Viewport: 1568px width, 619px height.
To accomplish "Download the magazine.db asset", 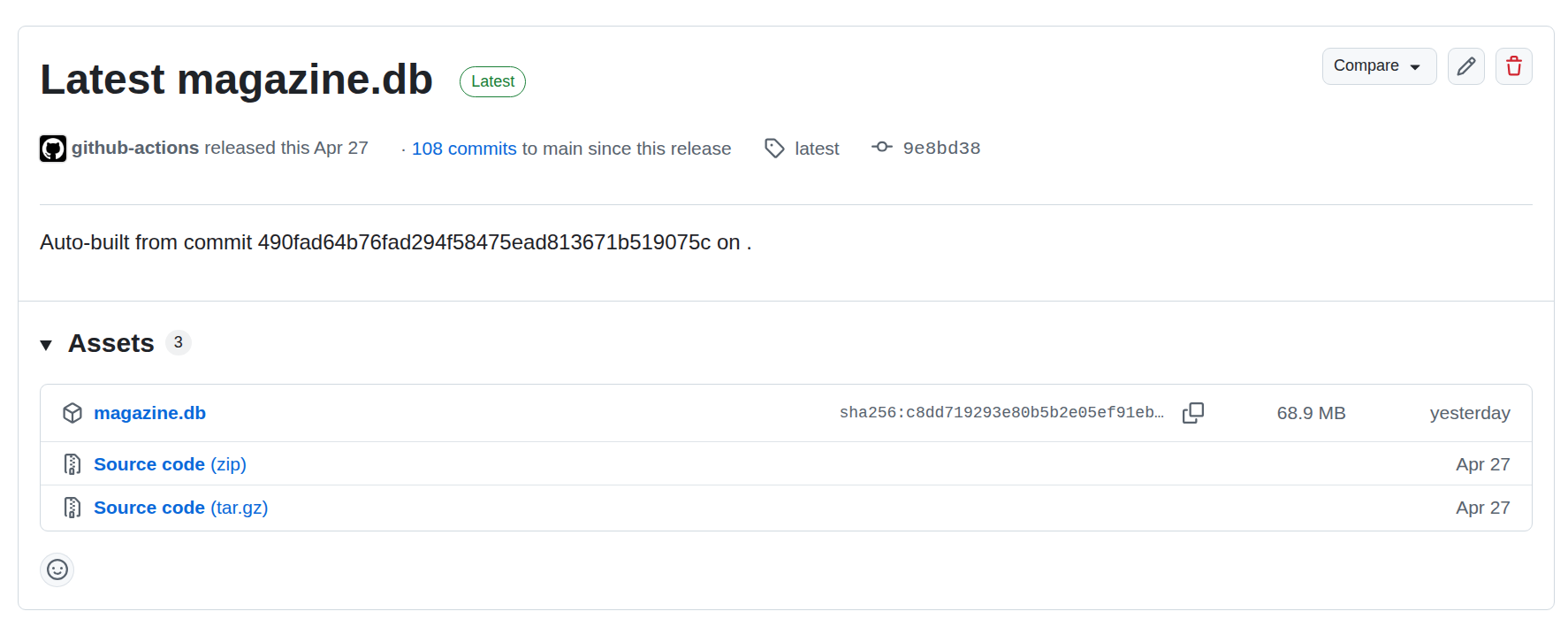I will pos(149,413).
